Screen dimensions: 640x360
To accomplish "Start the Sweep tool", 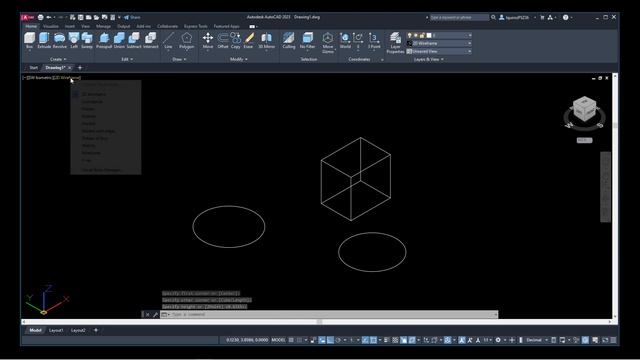I will click(x=87, y=40).
